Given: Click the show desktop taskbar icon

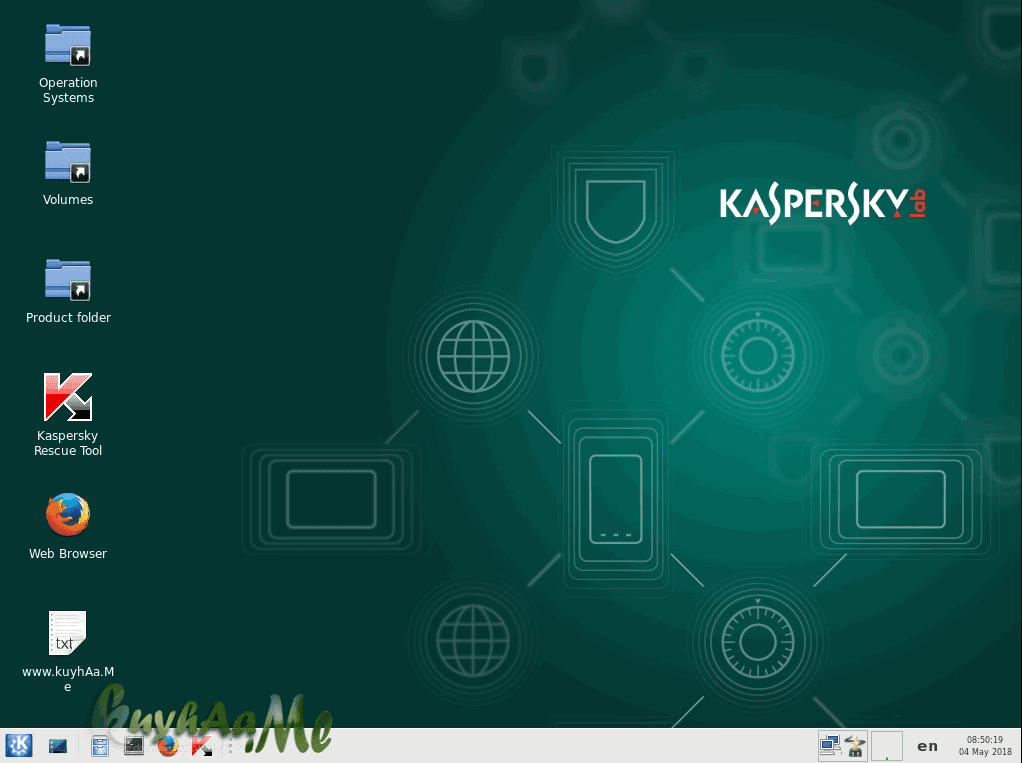Looking at the screenshot, I should pos(58,746).
